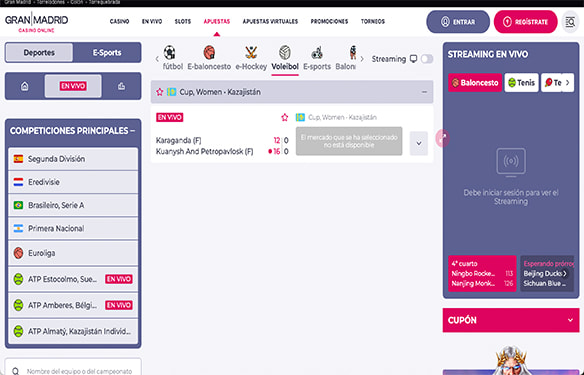Open ATP Estocolmo live competition
This screenshot has width=584, height=375.
point(73,279)
